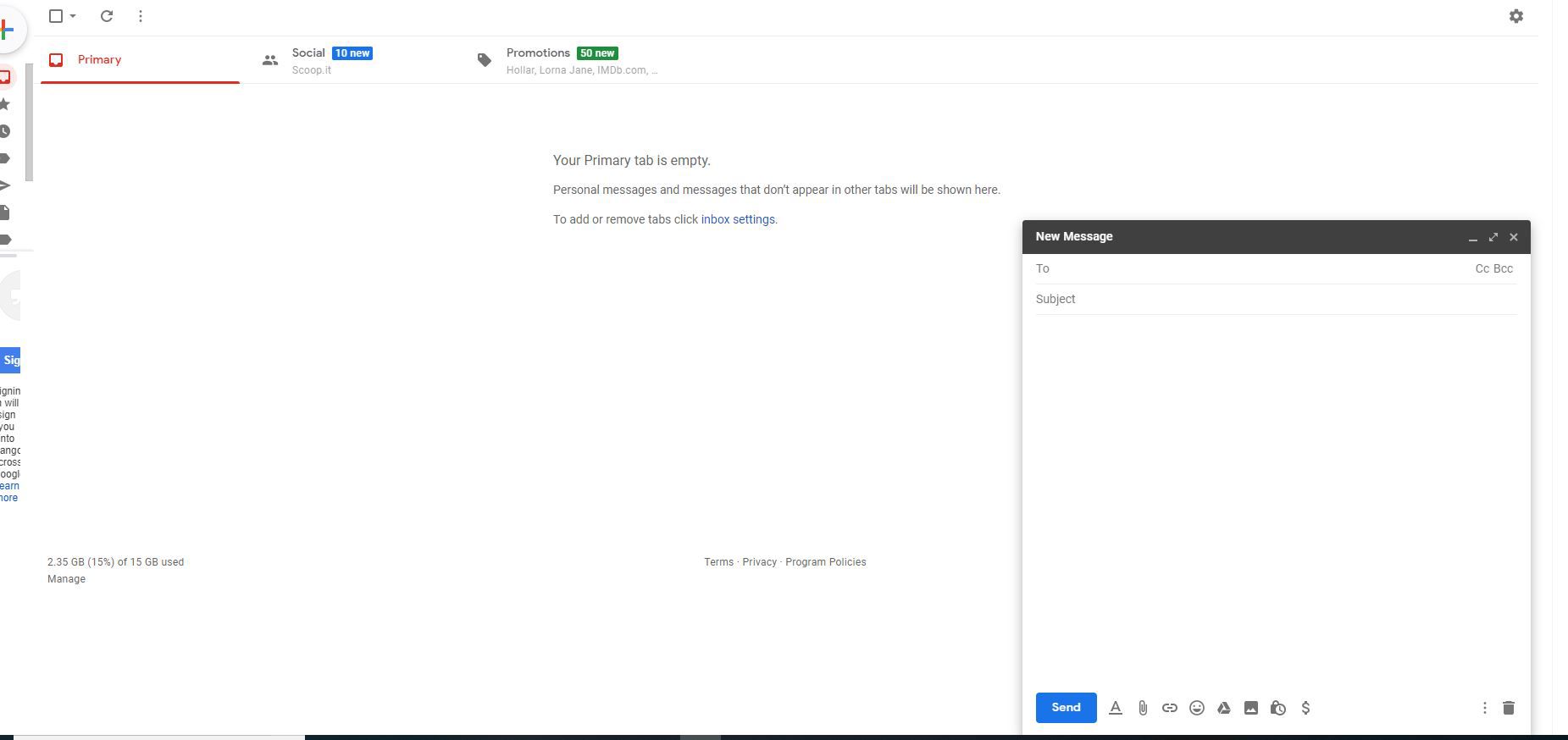Open the Settings gear

[x=1516, y=16]
